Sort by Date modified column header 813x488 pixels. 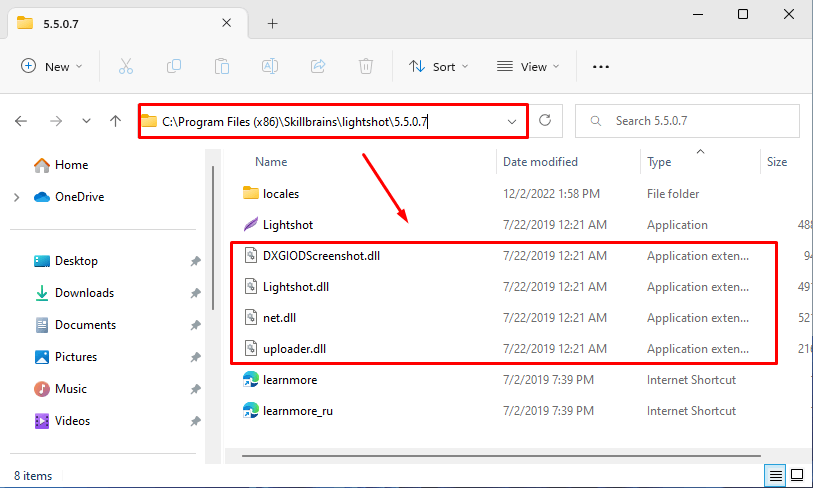(x=540, y=162)
